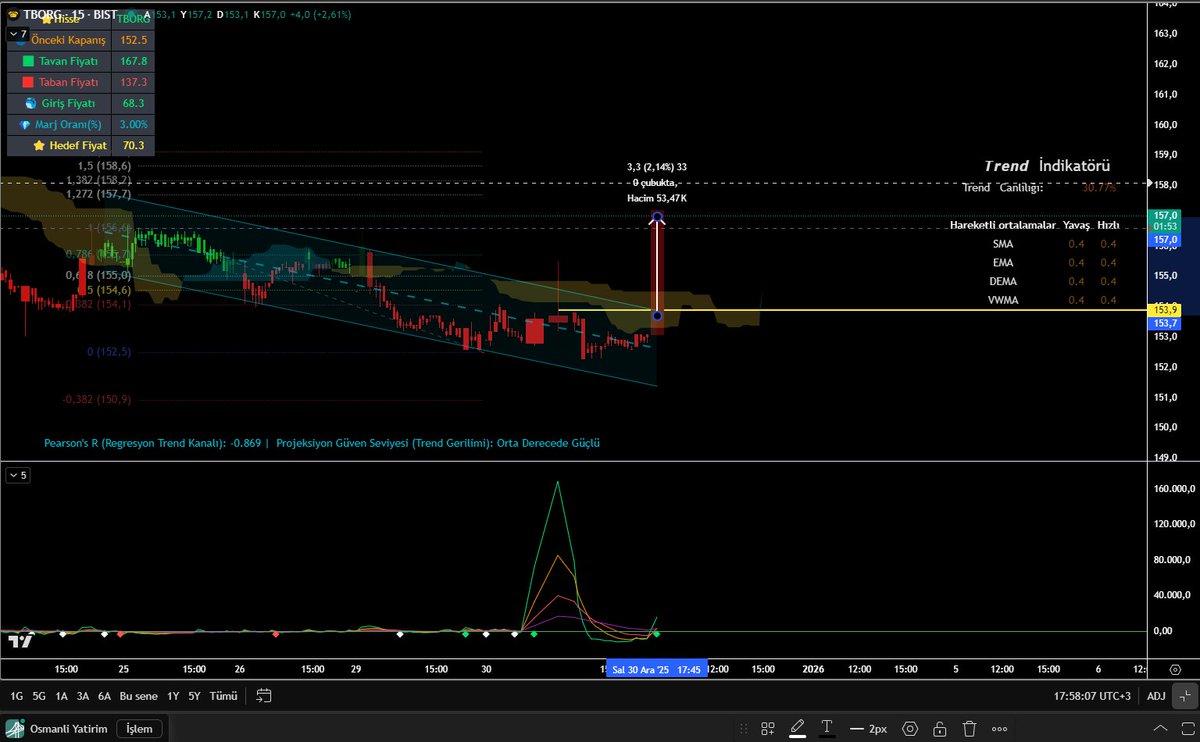
Task: Click the 153,9 yellow price label on scale
Action: tap(1167, 309)
